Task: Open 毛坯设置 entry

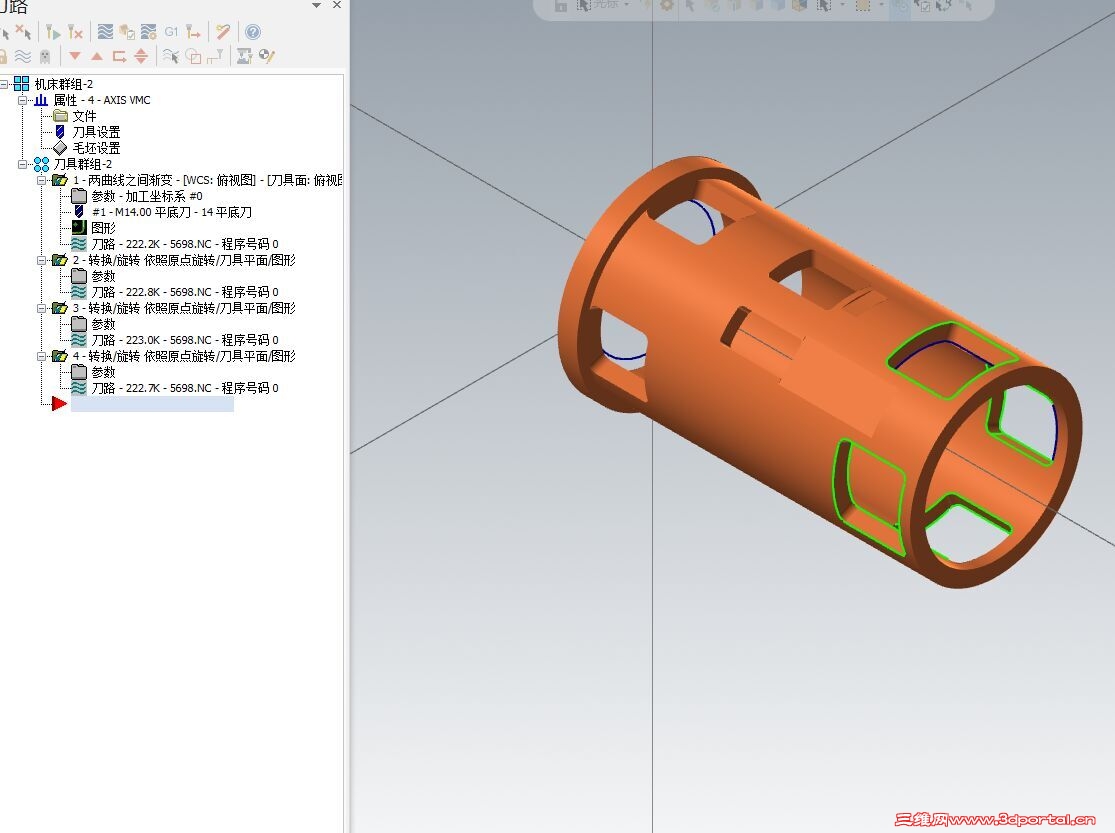Action: pos(97,148)
